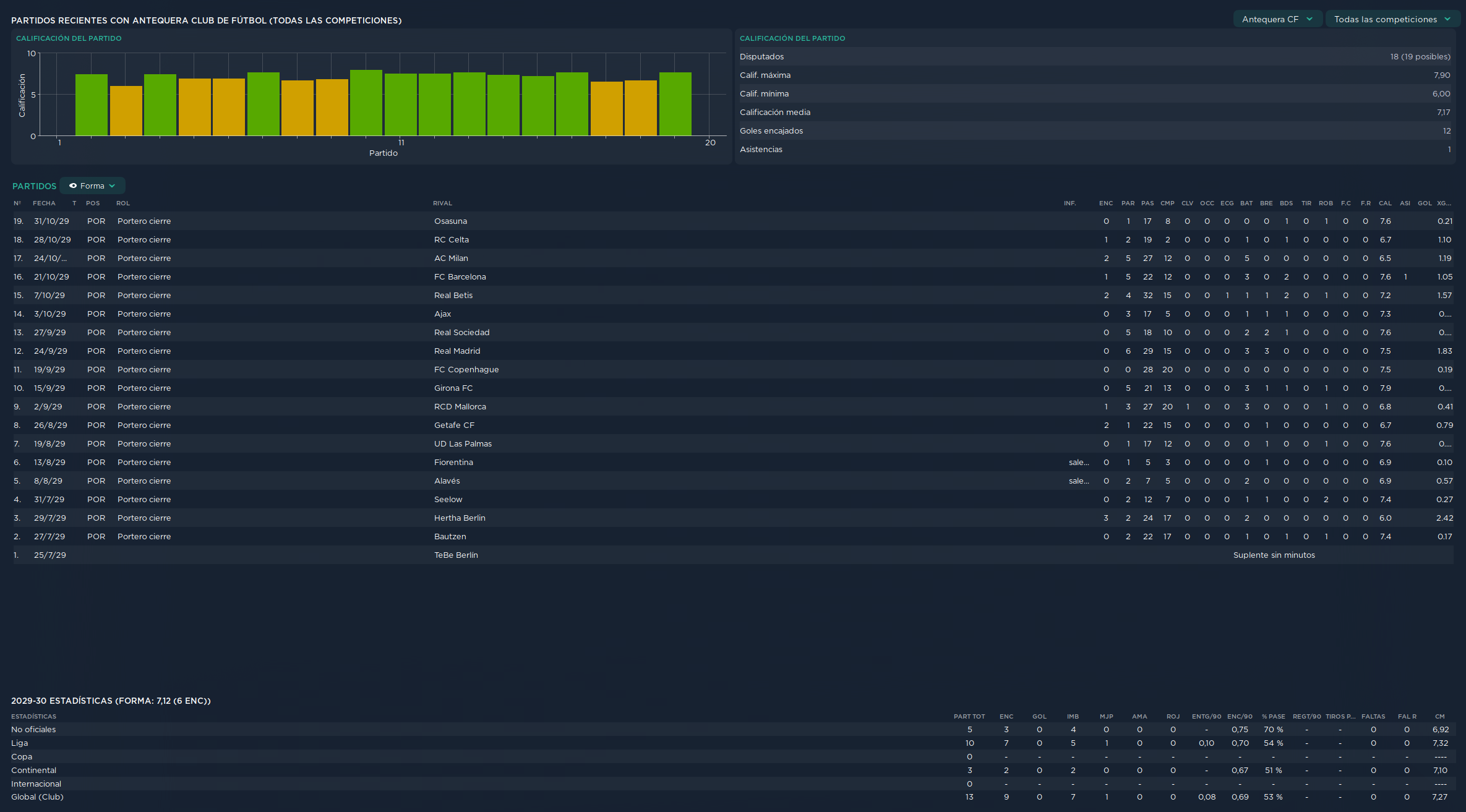This screenshot has height=812, width=1466.
Task: Sort the matches by FECHA column
Action: (x=44, y=203)
